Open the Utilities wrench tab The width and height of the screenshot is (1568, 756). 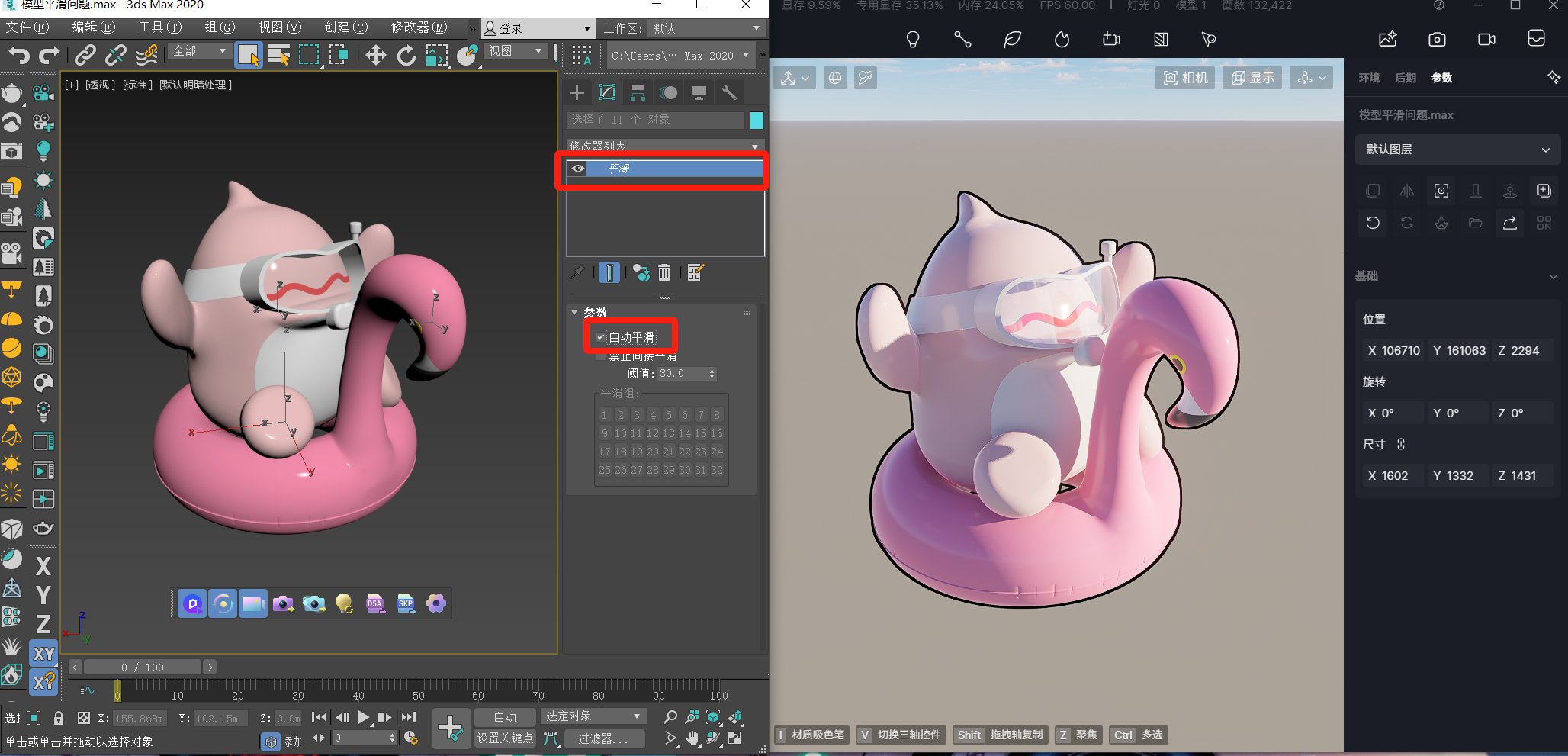coord(729,93)
